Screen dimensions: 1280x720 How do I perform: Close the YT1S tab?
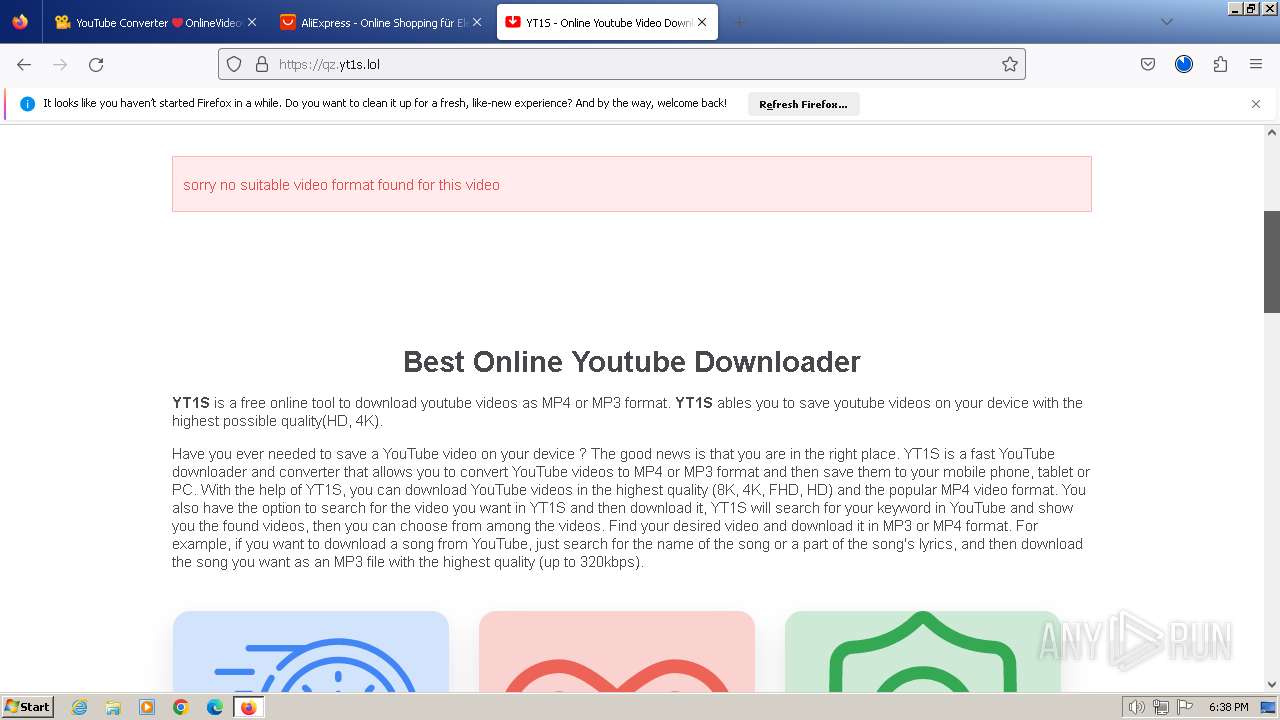click(703, 22)
